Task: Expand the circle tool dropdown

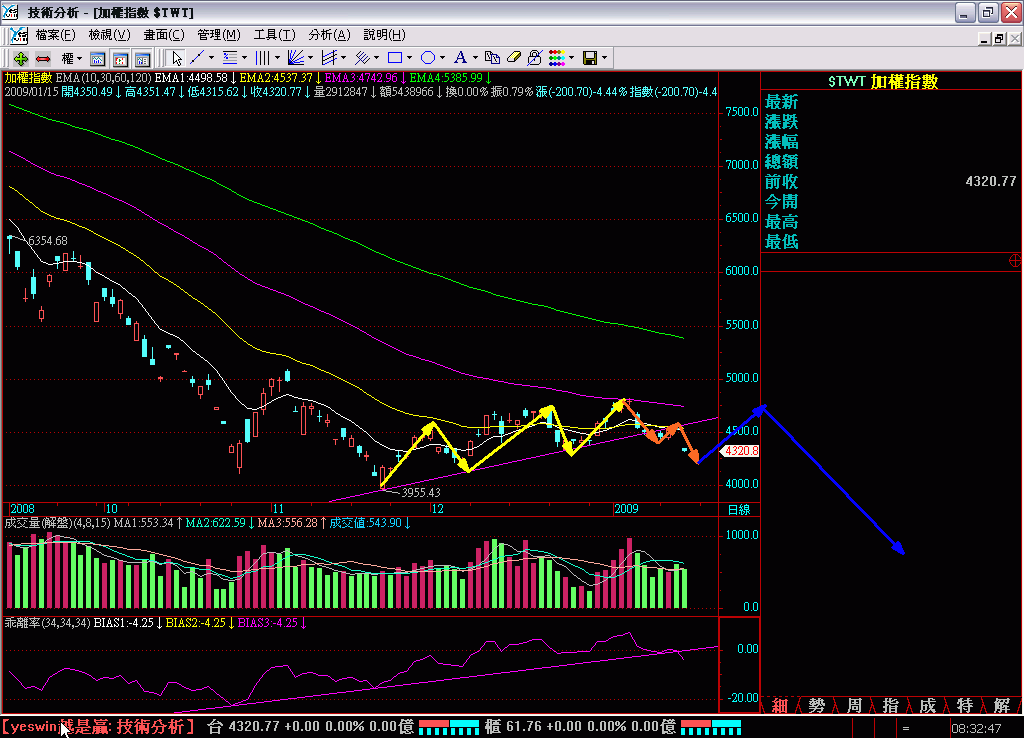Action: click(x=442, y=58)
